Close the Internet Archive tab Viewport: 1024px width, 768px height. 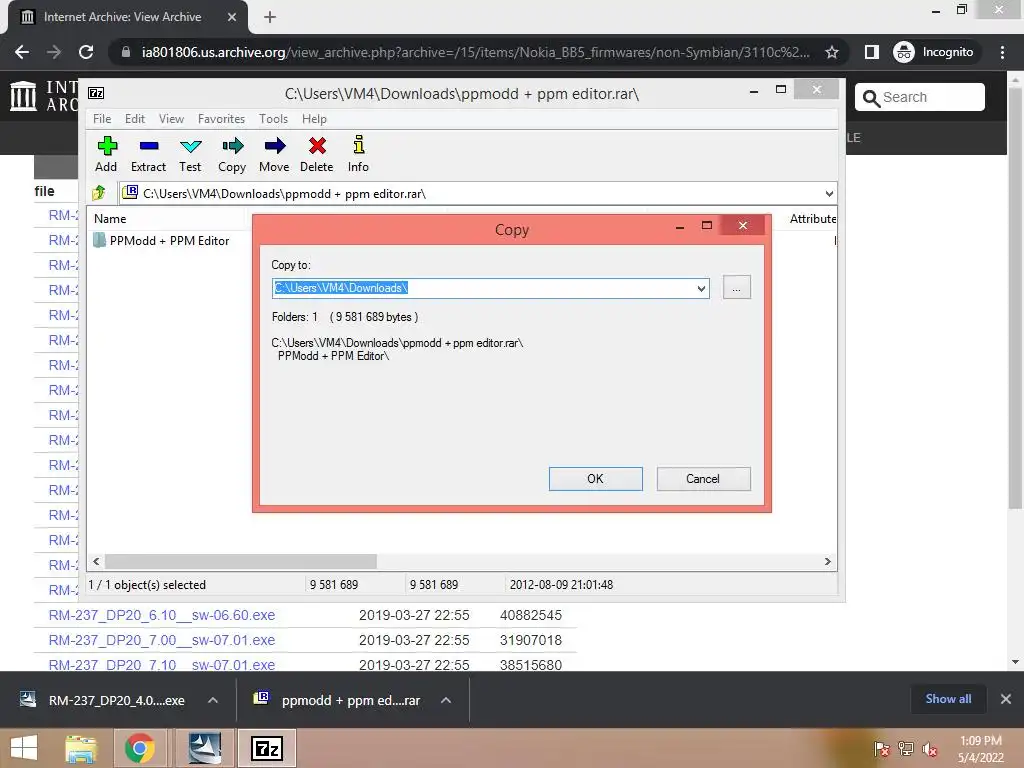click(x=232, y=17)
